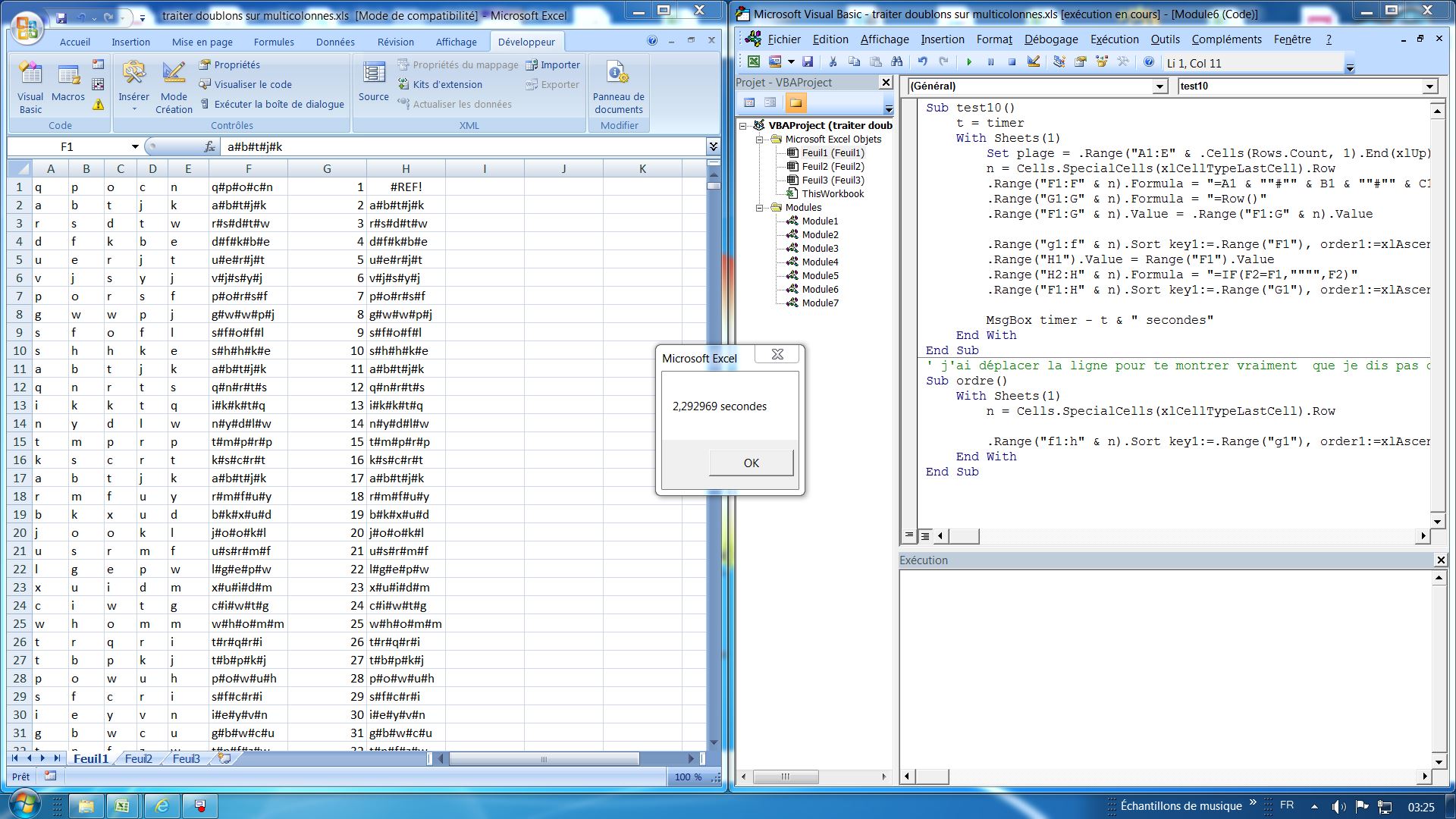The width and height of the screenshot is (1456, 819).
Task: Click the Copy icon in VBA toolbar
Action: click(x=854, y=62)
